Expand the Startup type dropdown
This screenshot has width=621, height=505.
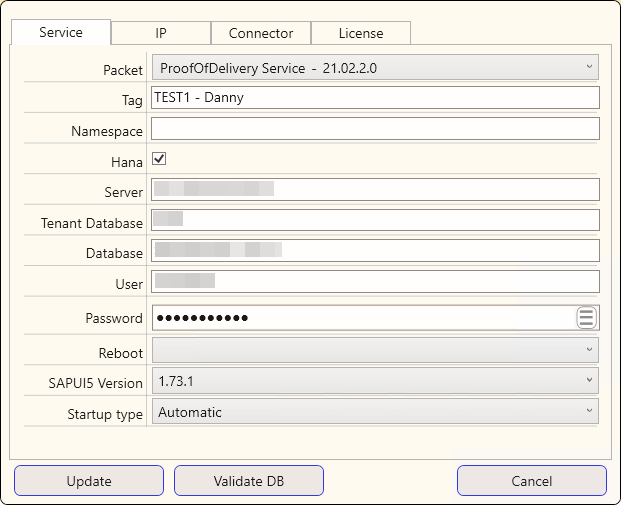point(375,412)
